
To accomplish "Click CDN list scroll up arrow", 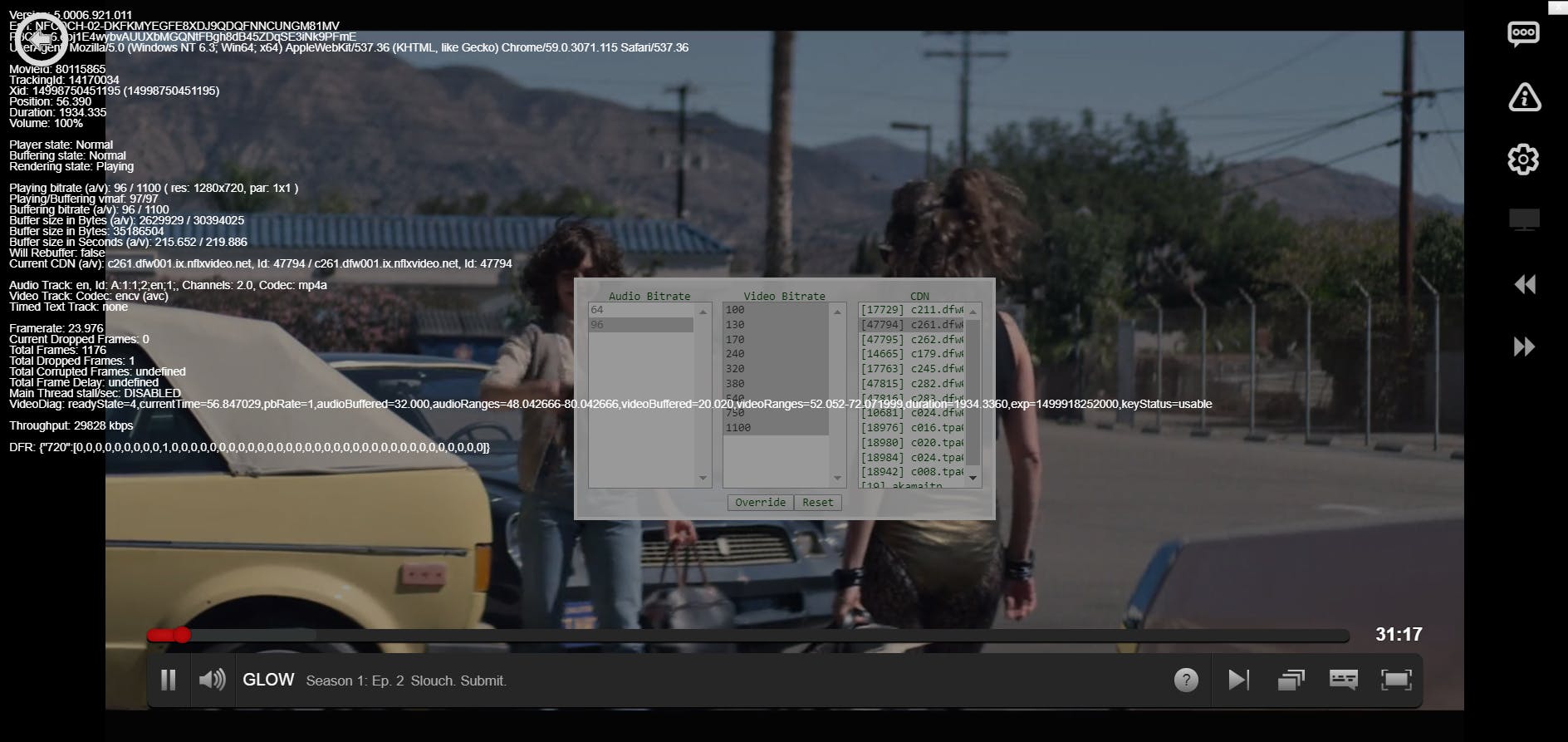I will click(973, 312).
